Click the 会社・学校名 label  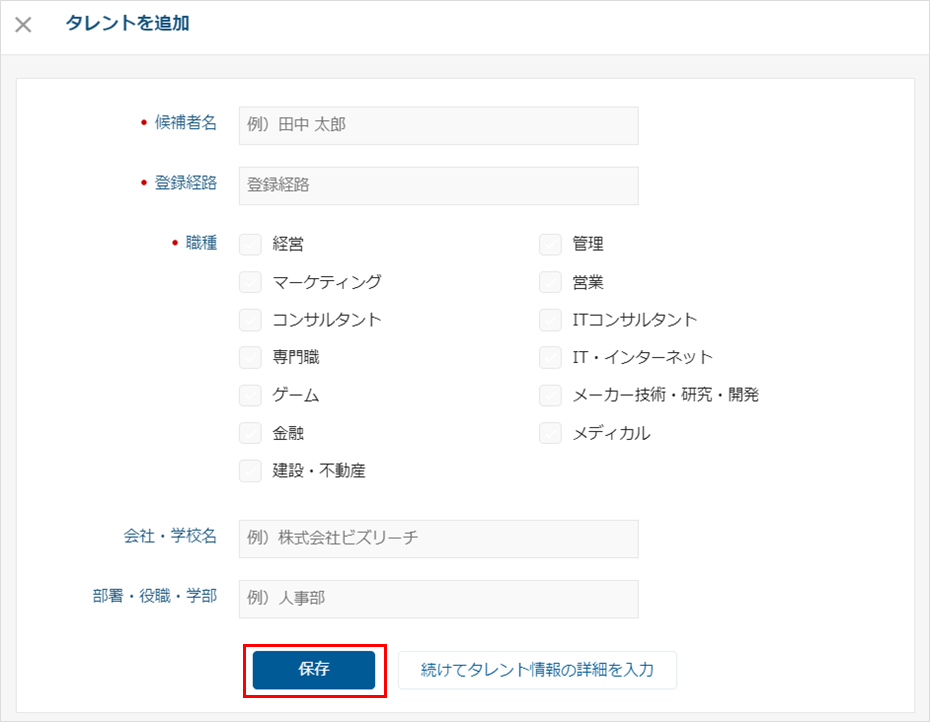click(170, 536)
